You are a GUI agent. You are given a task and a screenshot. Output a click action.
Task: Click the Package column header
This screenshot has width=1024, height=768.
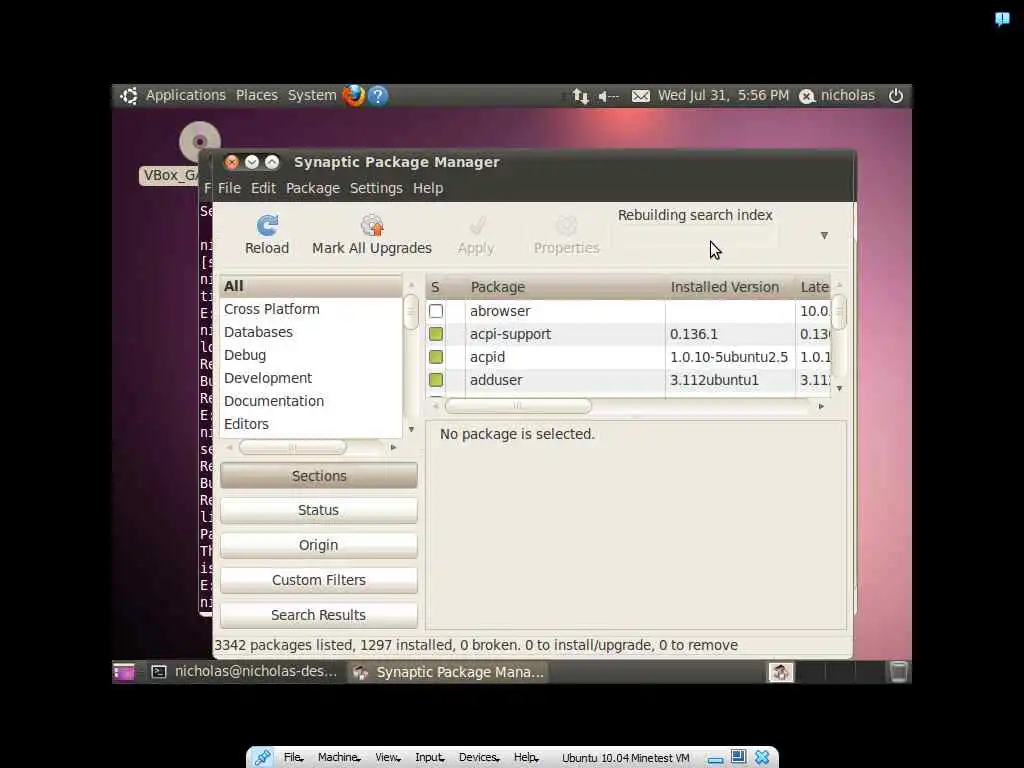click(x=565, y=287)
